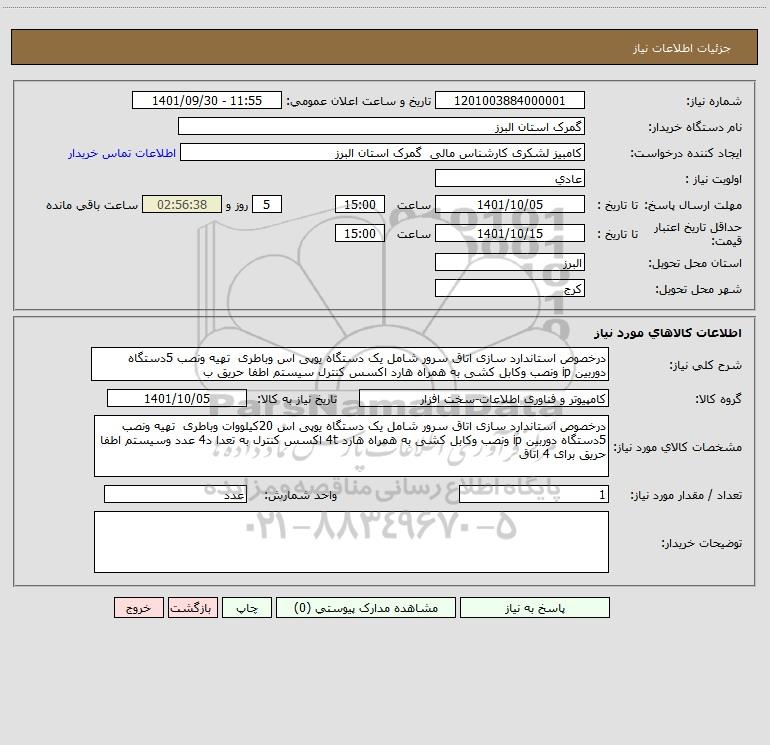Click the 'پاسخ به نیاز' button
Viewport: 770px width, 745px height.
pyautogui.click(x=535, y=608)
